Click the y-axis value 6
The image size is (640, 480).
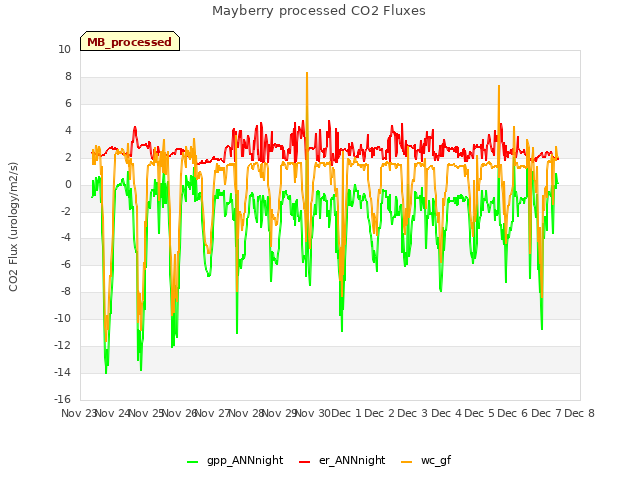click(68, 103)
